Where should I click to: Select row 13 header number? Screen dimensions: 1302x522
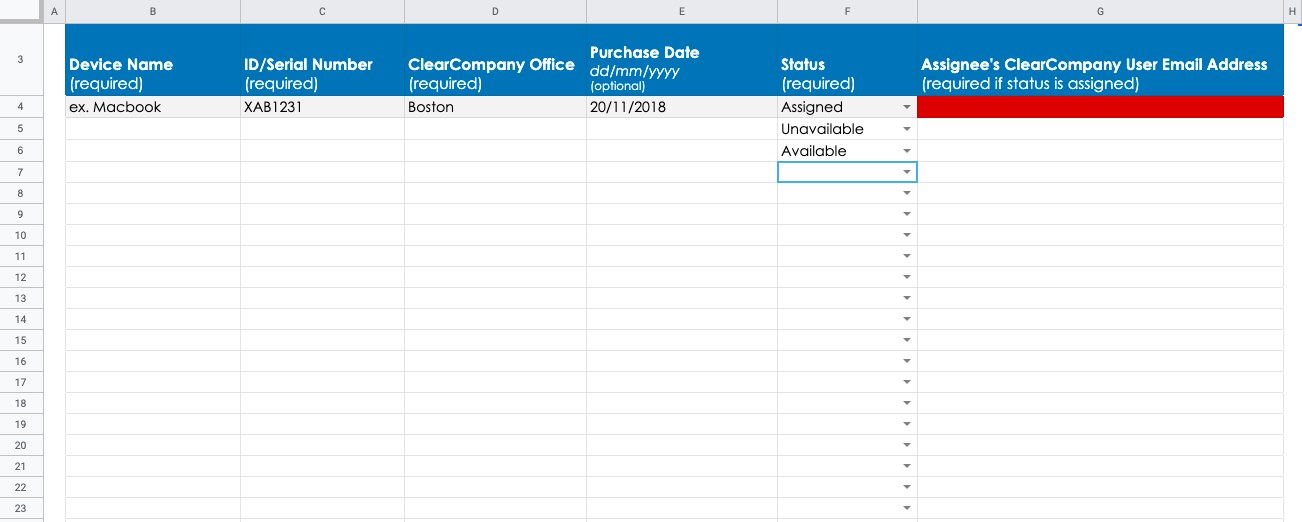tap(21, 298)
